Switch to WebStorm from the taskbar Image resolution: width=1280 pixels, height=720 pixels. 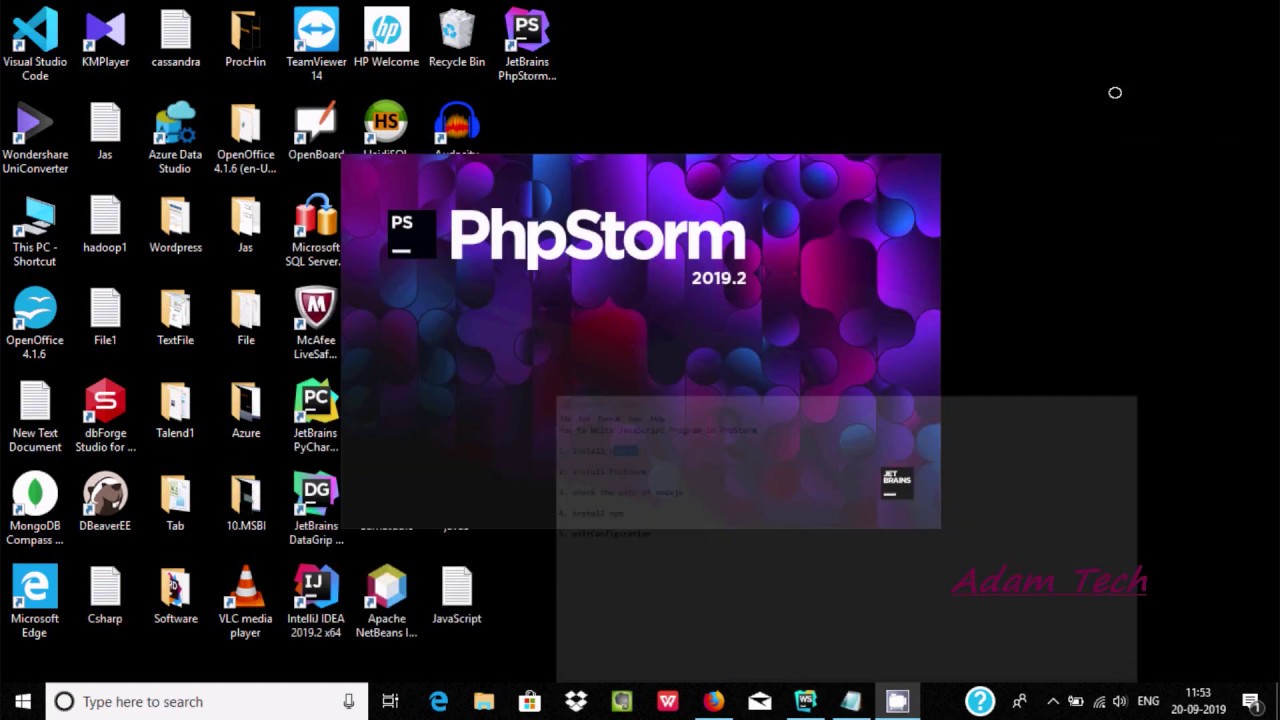(806, 701)
